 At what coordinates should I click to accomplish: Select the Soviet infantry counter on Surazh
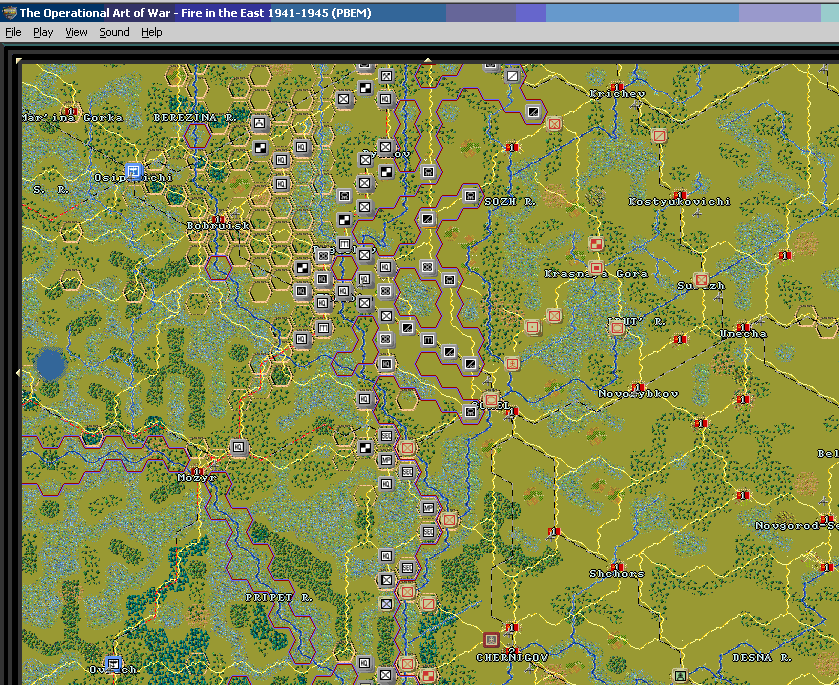[701, 279]
